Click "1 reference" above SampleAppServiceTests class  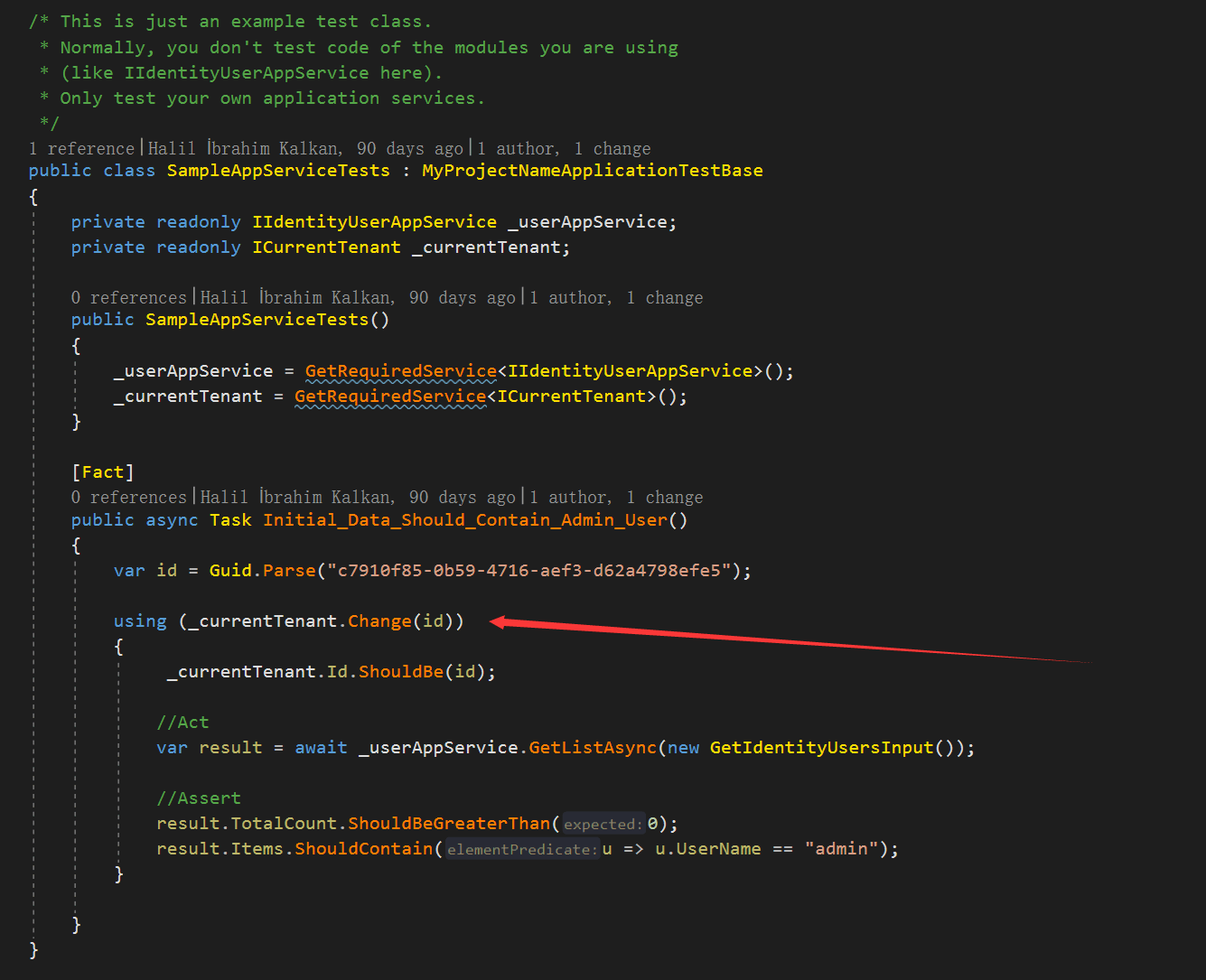[81, 148]
